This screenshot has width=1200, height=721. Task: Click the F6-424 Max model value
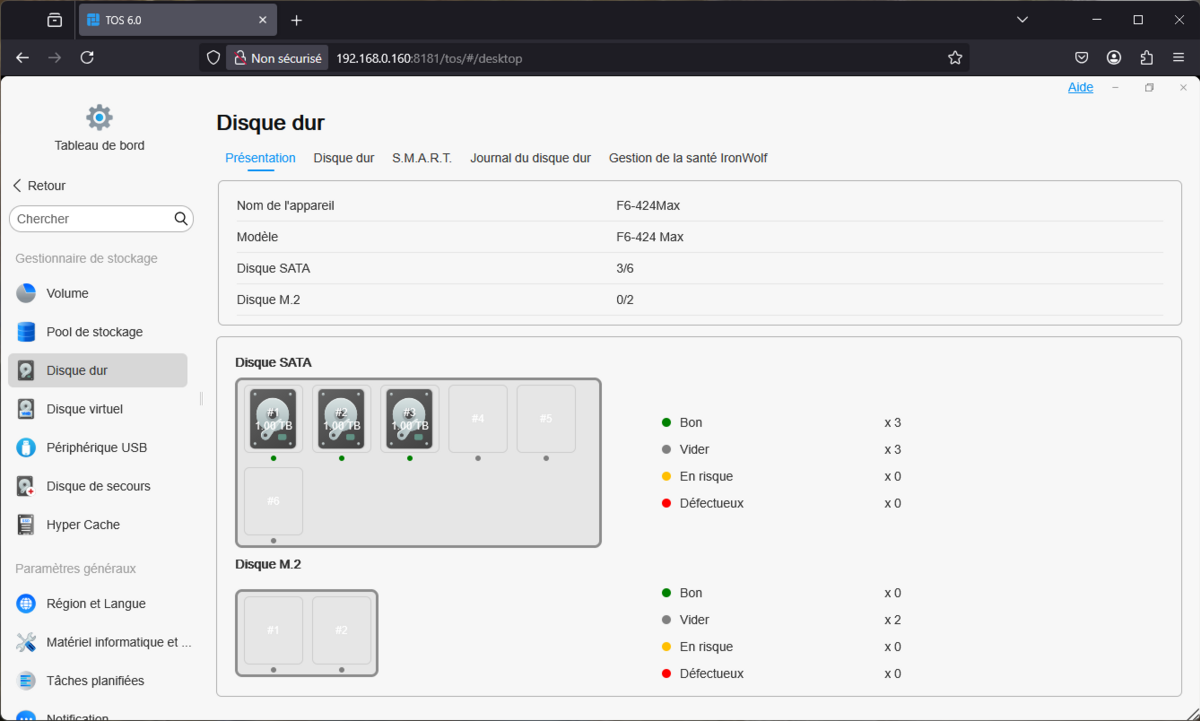(x=650, y=237)
